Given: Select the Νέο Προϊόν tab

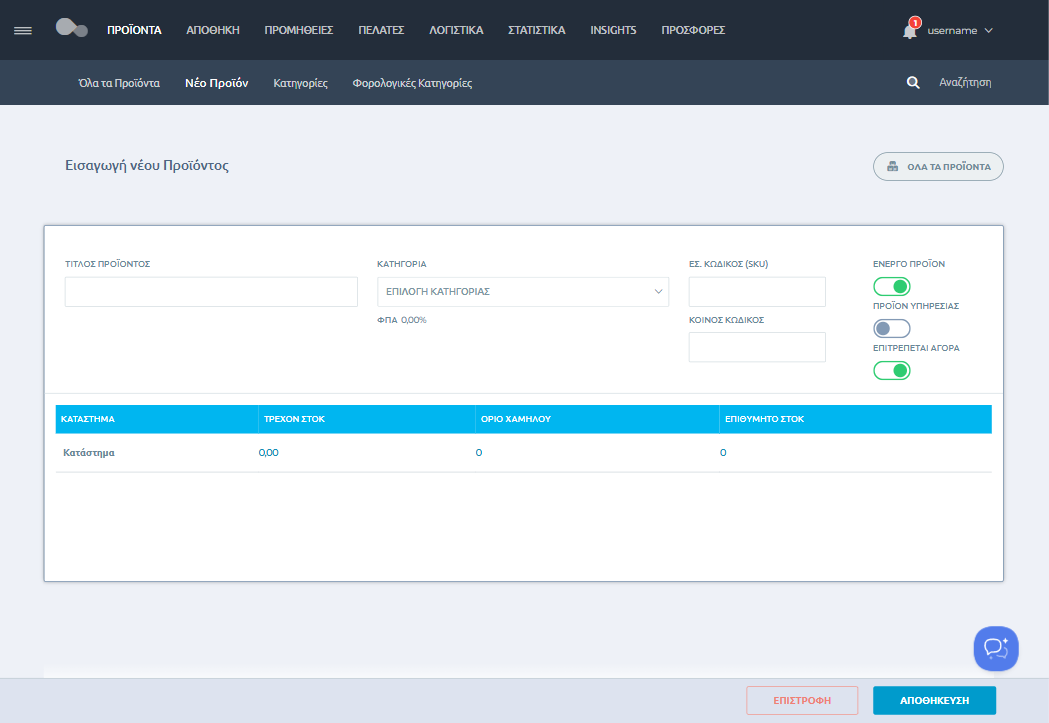Looking at the screenshot, I should coord(217,83).
